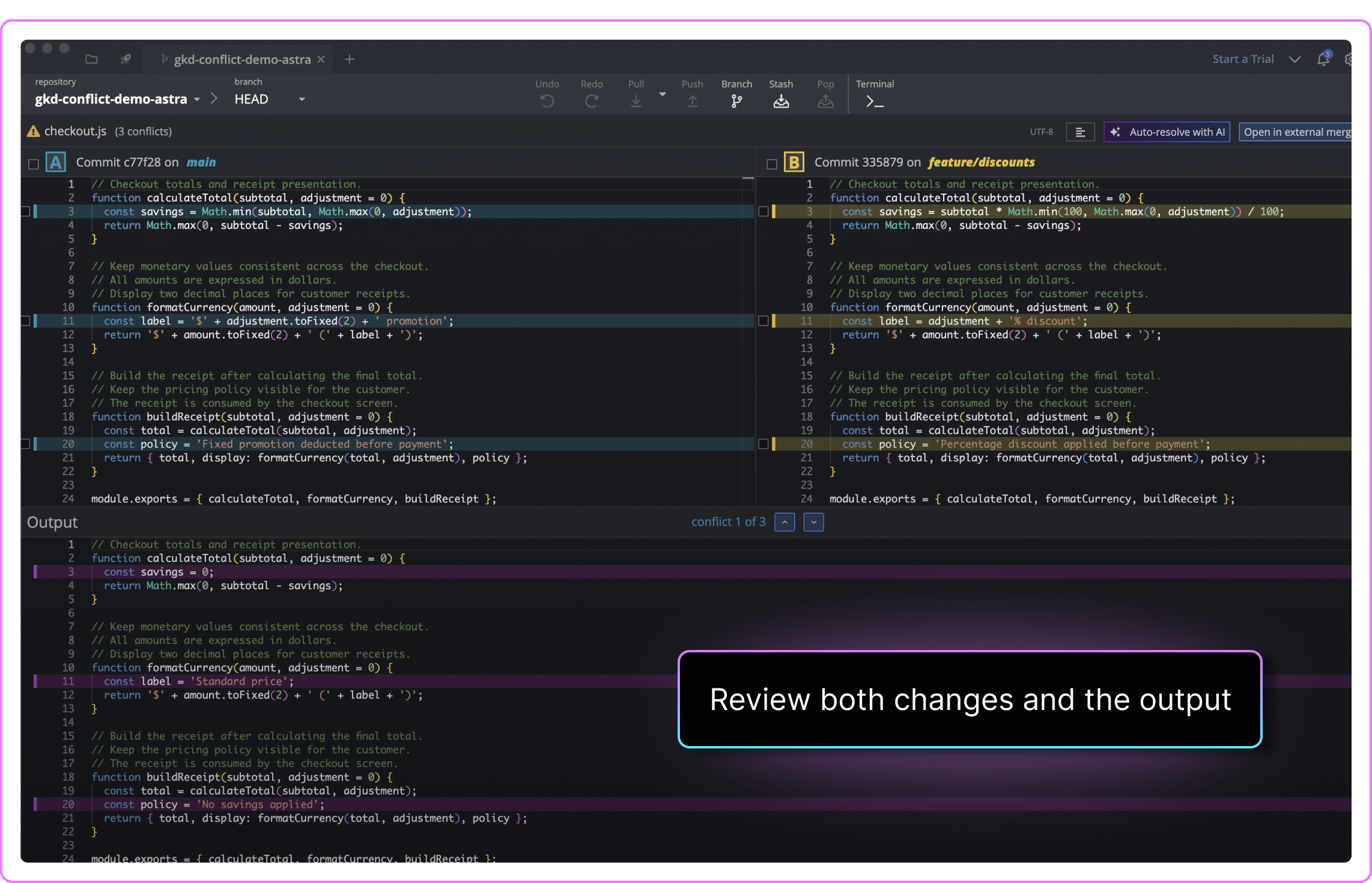Click the Redo toolbar button

tap(591, 94)
